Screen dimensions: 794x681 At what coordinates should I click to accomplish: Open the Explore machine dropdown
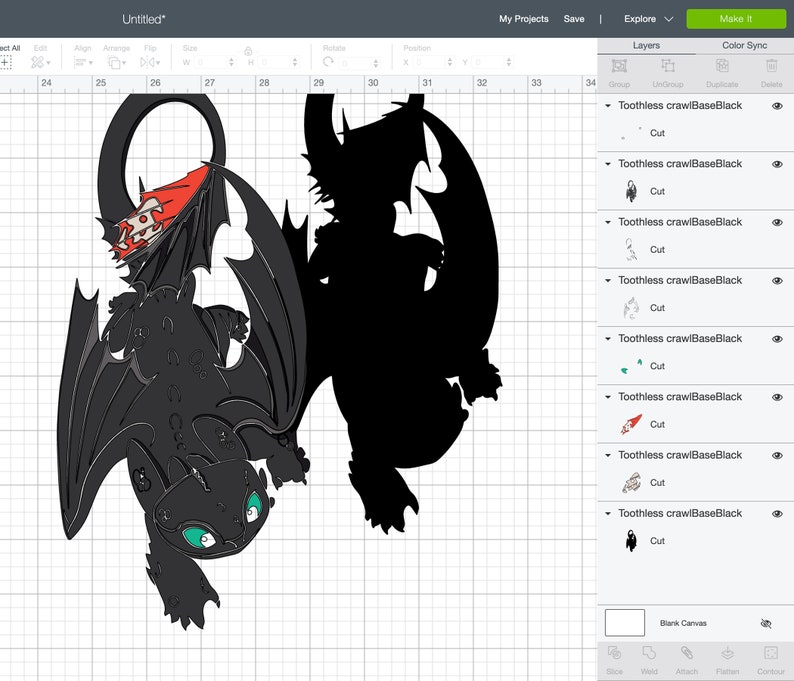[x=648, y=19]
